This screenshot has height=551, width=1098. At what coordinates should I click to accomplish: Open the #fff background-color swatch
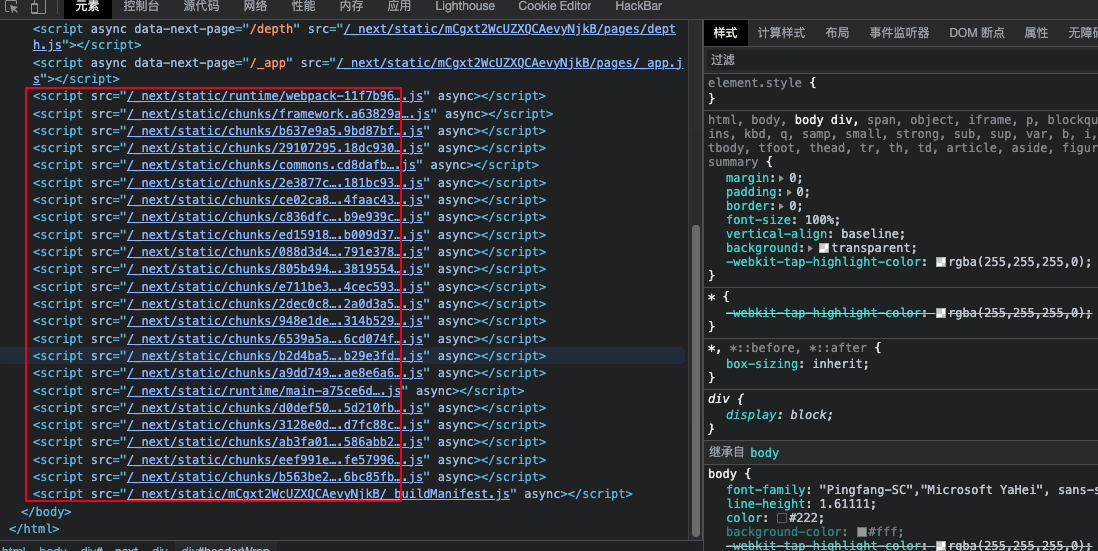tap(862, 532)
